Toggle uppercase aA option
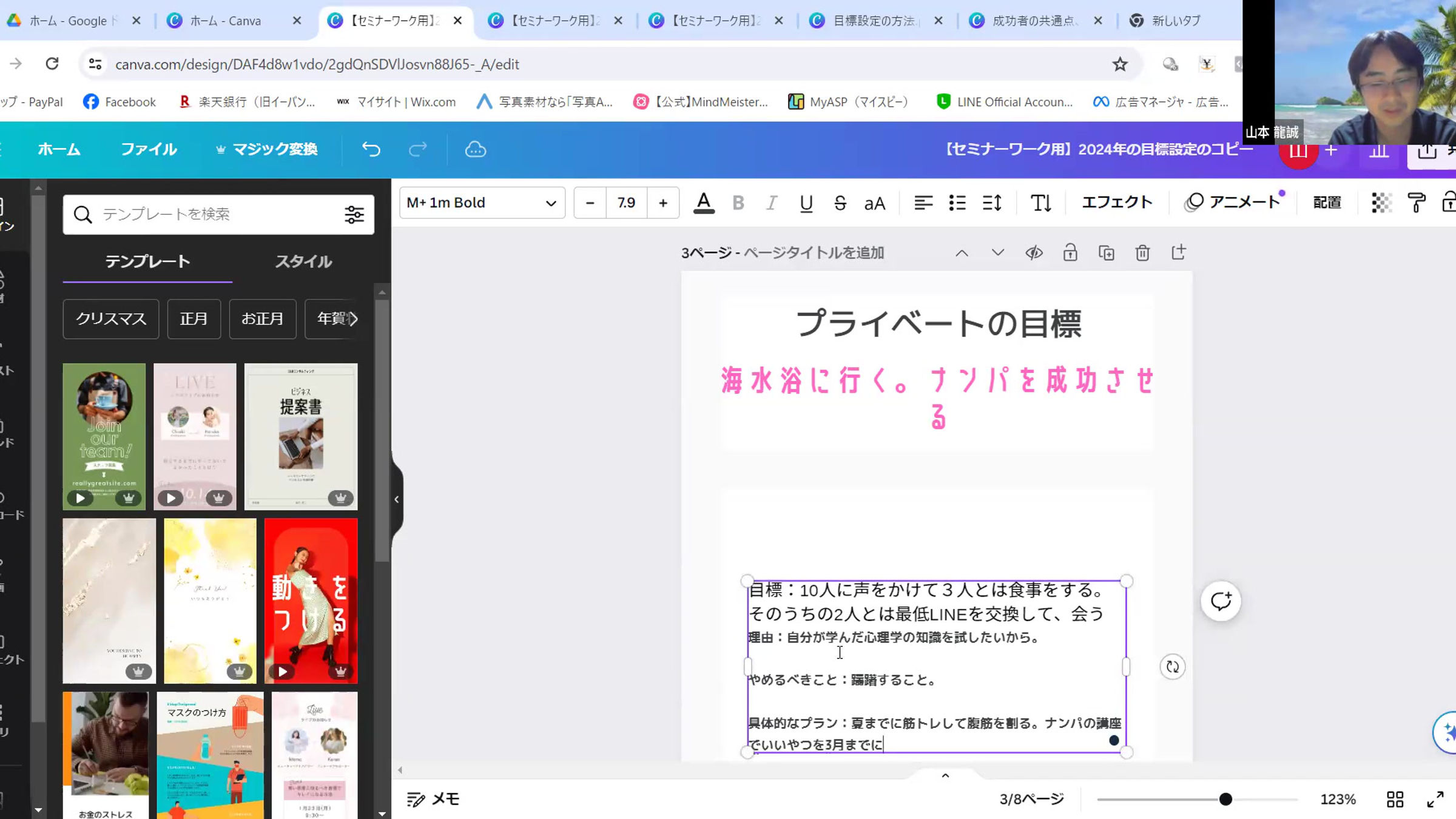The image size is (1456, 819). tap(875, 203)
